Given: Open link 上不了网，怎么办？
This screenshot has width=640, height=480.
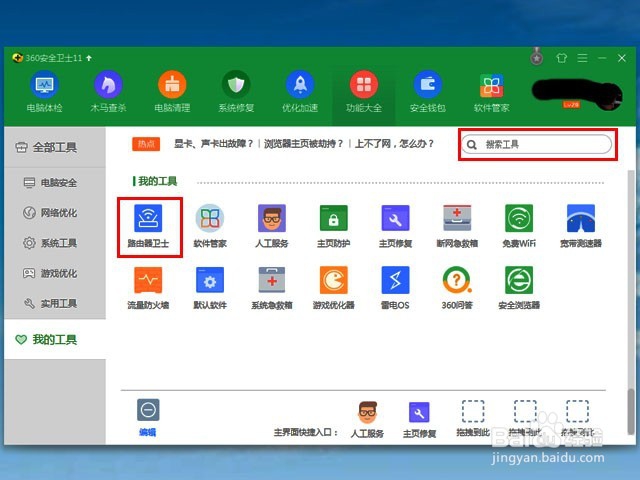Looking at the screenshot, I should (394, 144).
